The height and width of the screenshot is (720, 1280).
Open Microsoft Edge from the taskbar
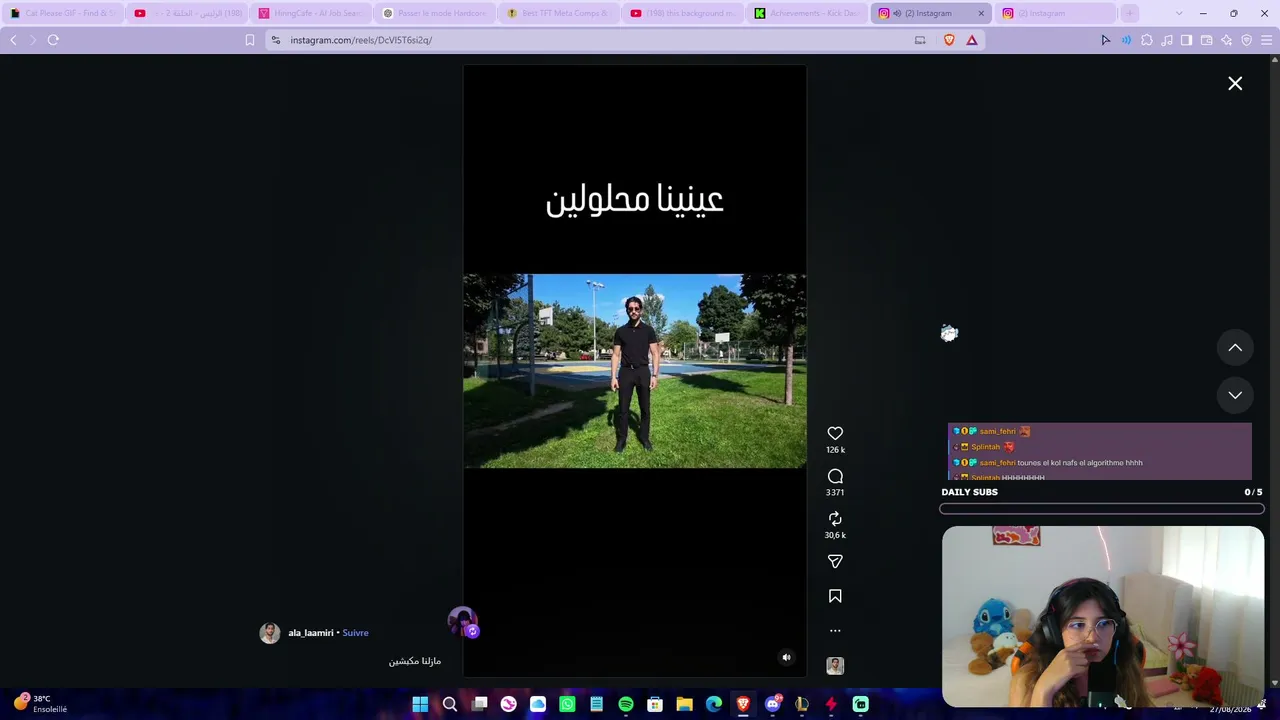tap(714, 704)
